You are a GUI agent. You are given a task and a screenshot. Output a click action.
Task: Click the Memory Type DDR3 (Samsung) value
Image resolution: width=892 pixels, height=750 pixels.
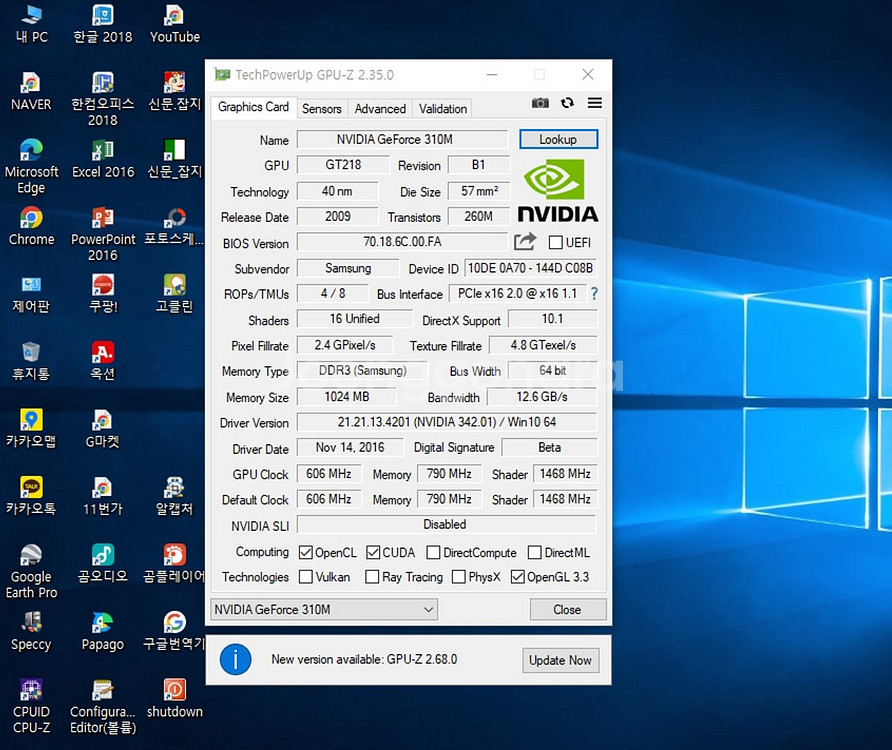pyautogui.click(x=362, y=370)
